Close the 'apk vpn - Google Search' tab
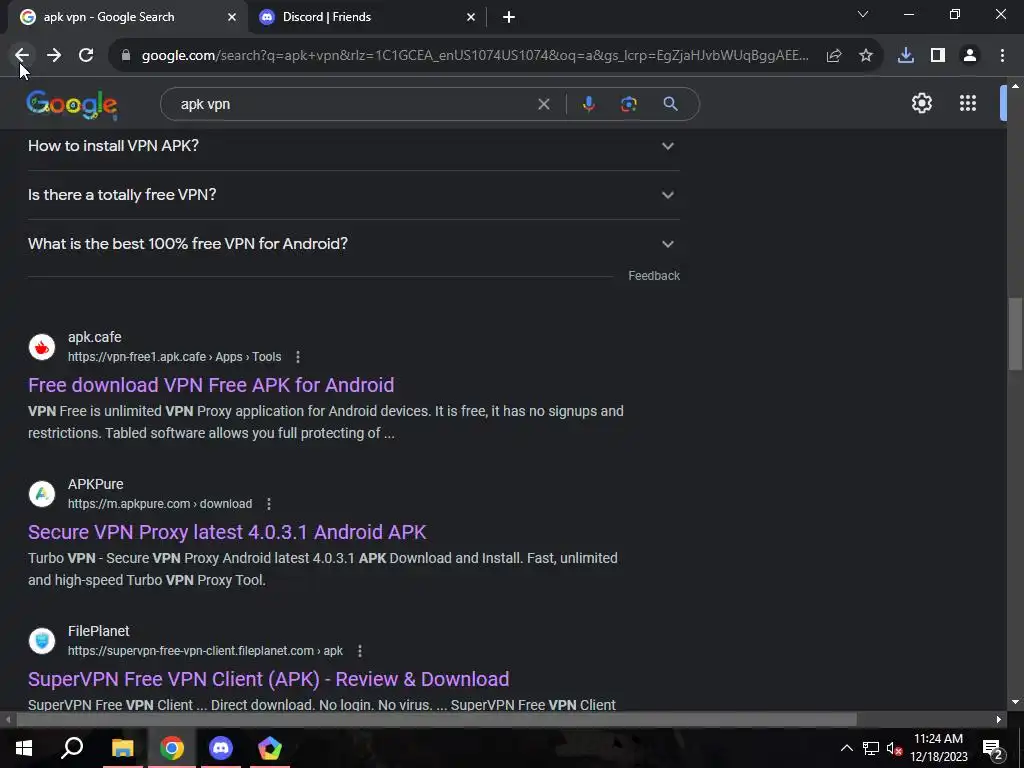The height and width of the screenshot is (768, 1024). [x=232, y=17]
